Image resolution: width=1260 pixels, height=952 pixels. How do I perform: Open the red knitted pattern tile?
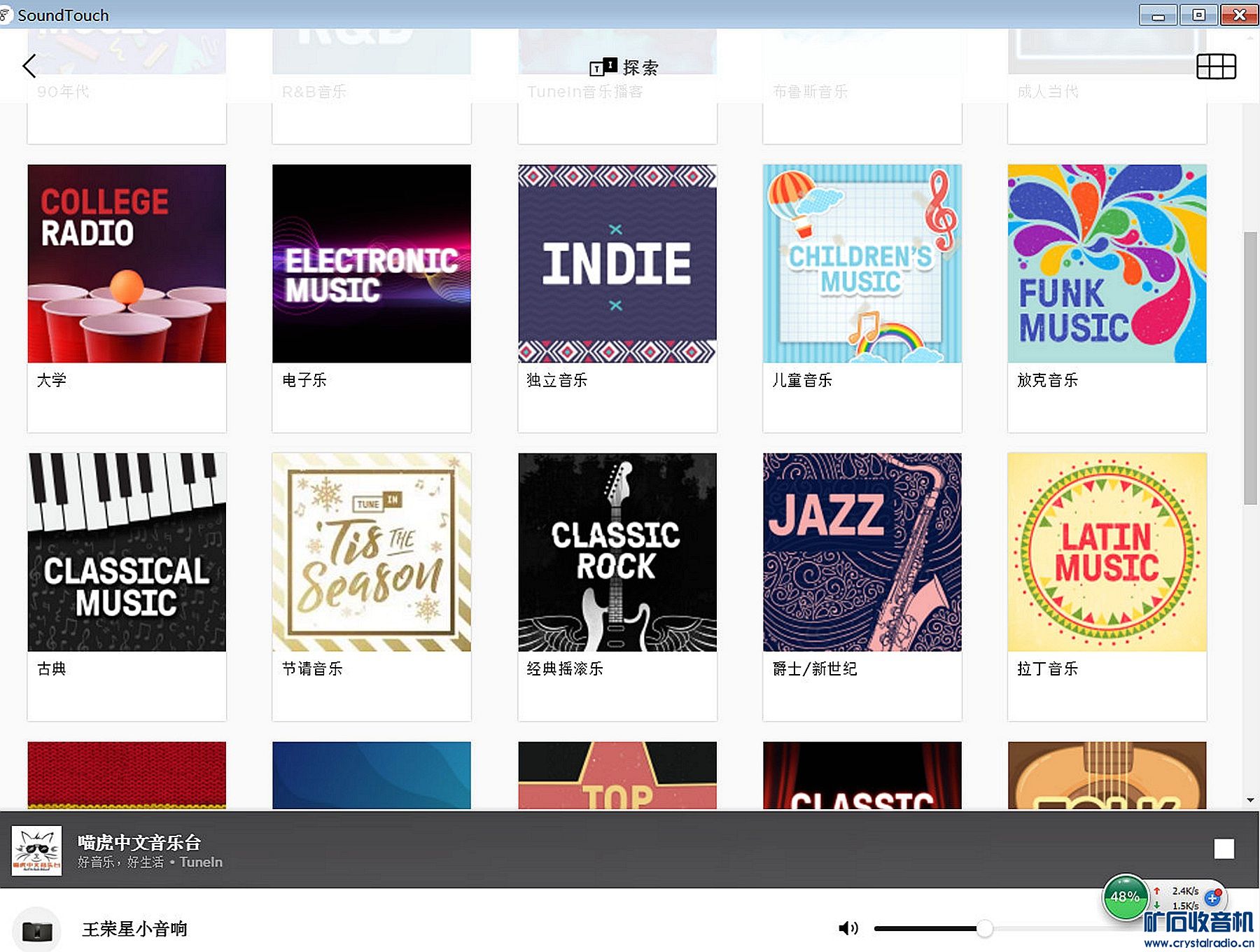click(x=127, y=776)
